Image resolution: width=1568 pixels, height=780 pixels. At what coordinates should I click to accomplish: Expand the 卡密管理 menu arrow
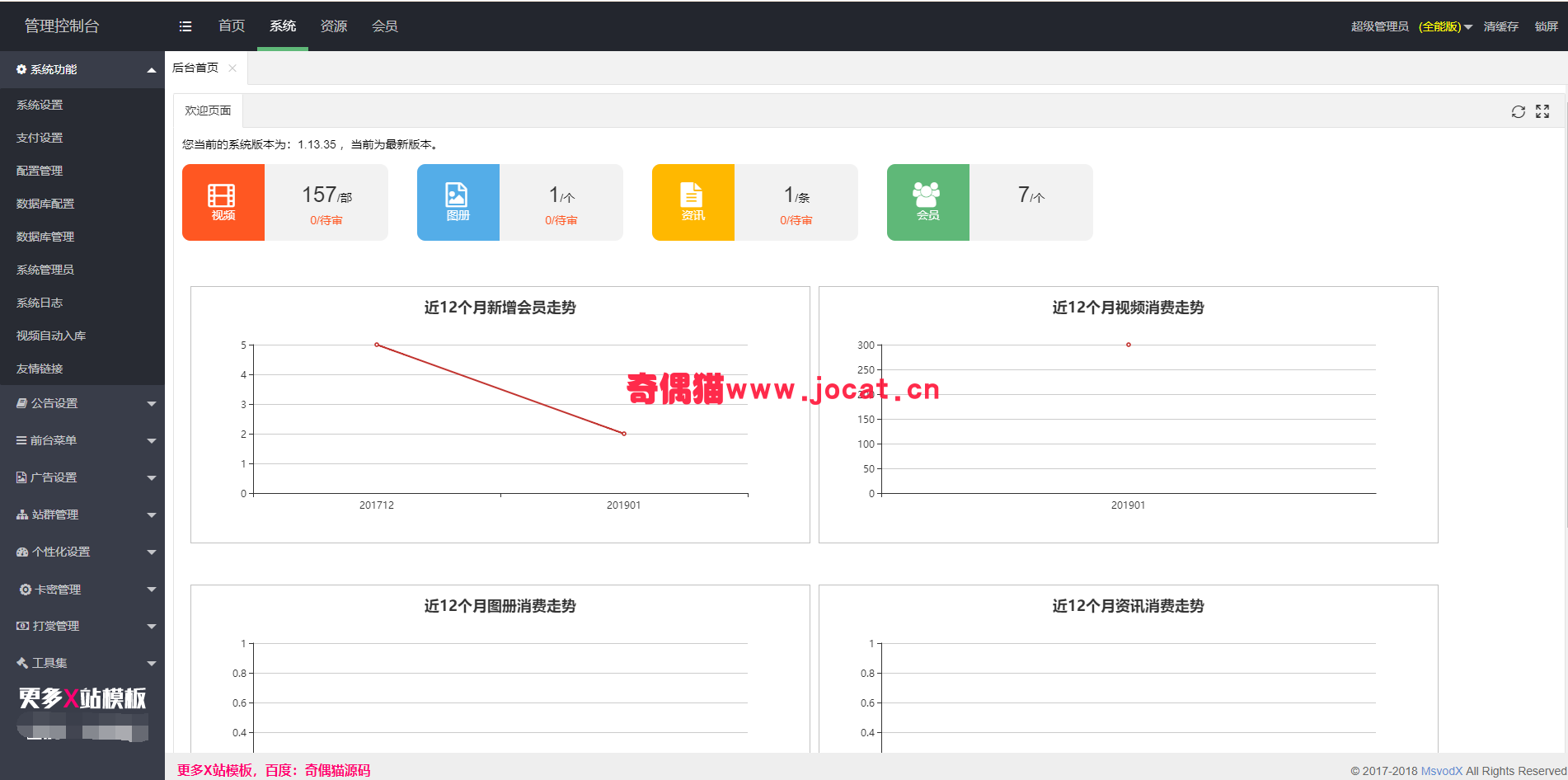(x=152, y=590)
